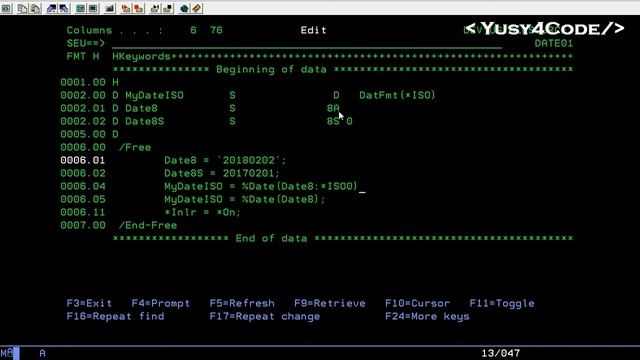The image size is (640, 360).
Task: Click sequence number 0002.02
Action: pos(83,121)
